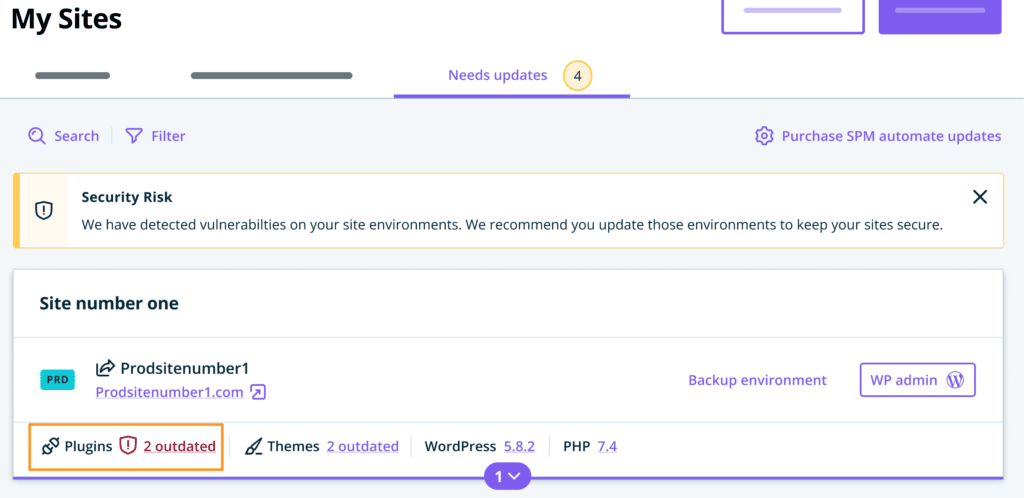1024x498 pixels.
Task: Dismiss the Security Risk banner
Action: click(980, 197)
